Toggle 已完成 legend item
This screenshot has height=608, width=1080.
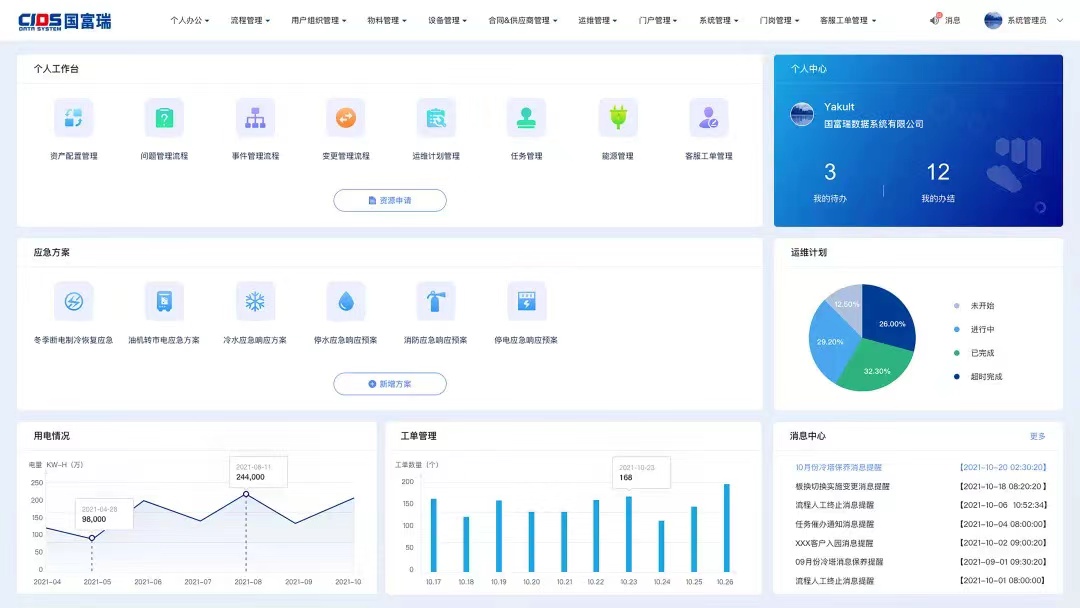pos(975,353)
